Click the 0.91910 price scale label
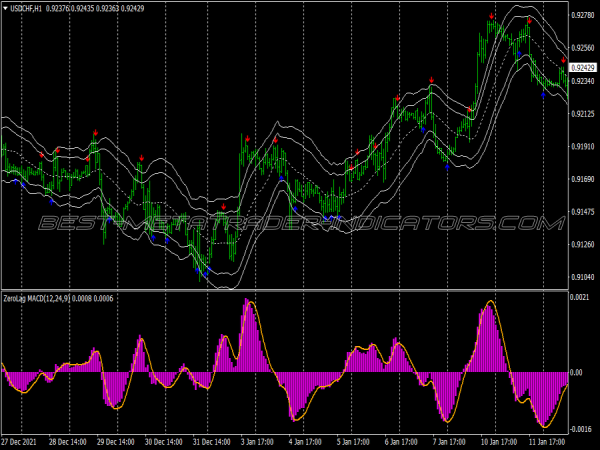Image resolution: width=600 pixels, height=450 pixels. tap(583, 146)
